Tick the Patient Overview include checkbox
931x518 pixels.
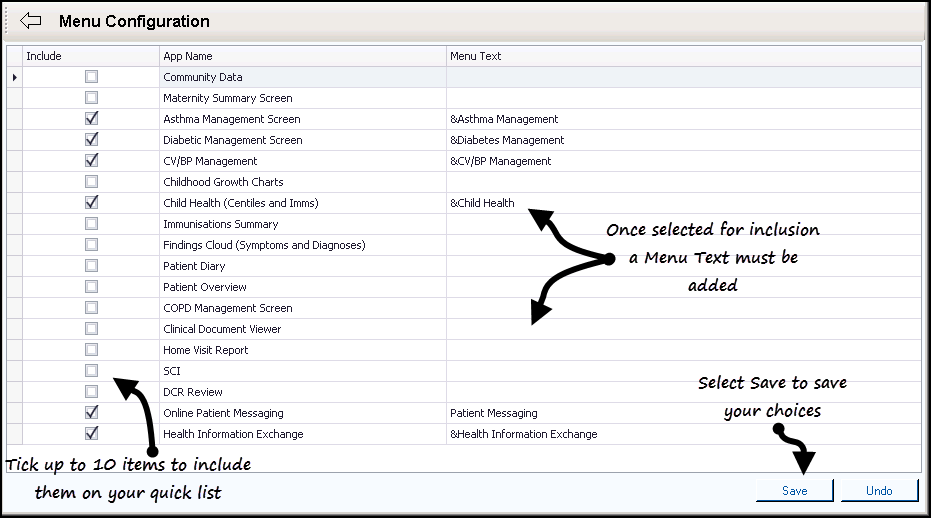tap(92, 287)
